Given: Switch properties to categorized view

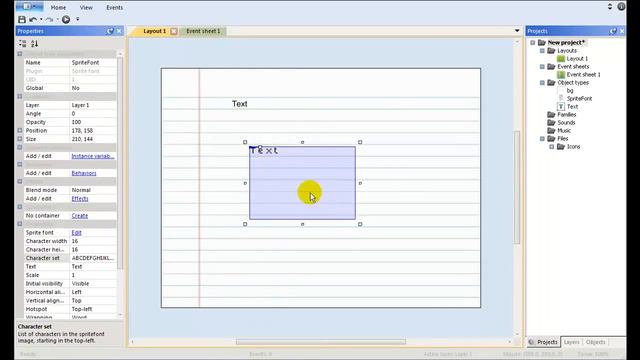Looking at the screenshot, I should tap(22, 43).
